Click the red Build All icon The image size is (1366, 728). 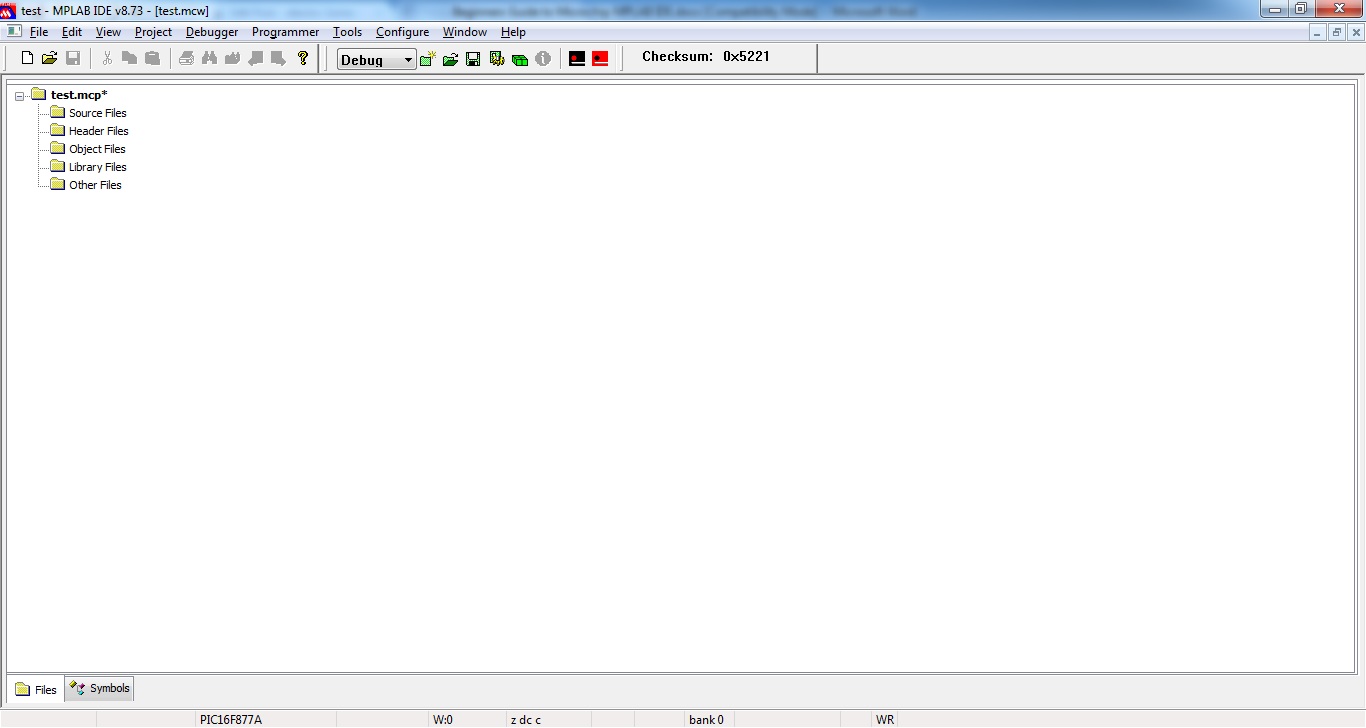click(x=600, y=59)
